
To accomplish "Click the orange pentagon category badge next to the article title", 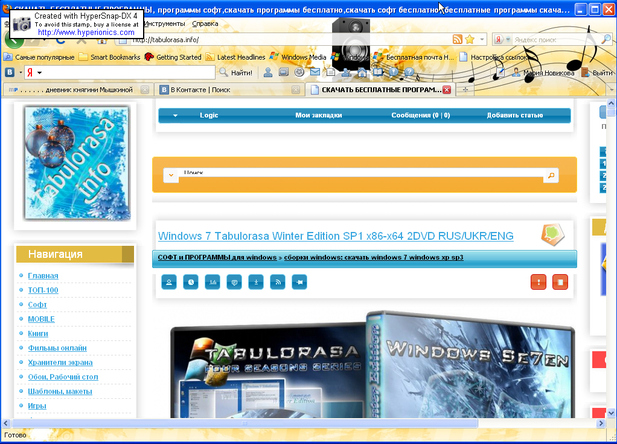I will 553,235.
